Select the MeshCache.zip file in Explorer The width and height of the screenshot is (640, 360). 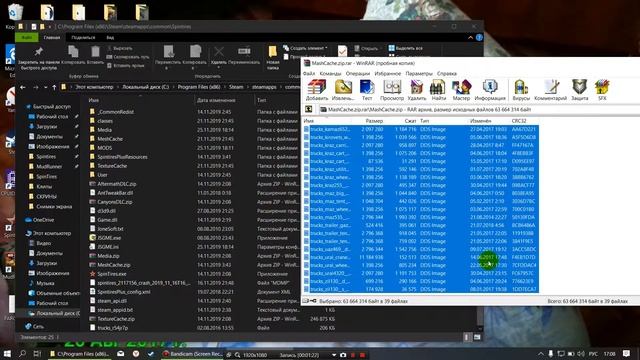click(114, 265)
